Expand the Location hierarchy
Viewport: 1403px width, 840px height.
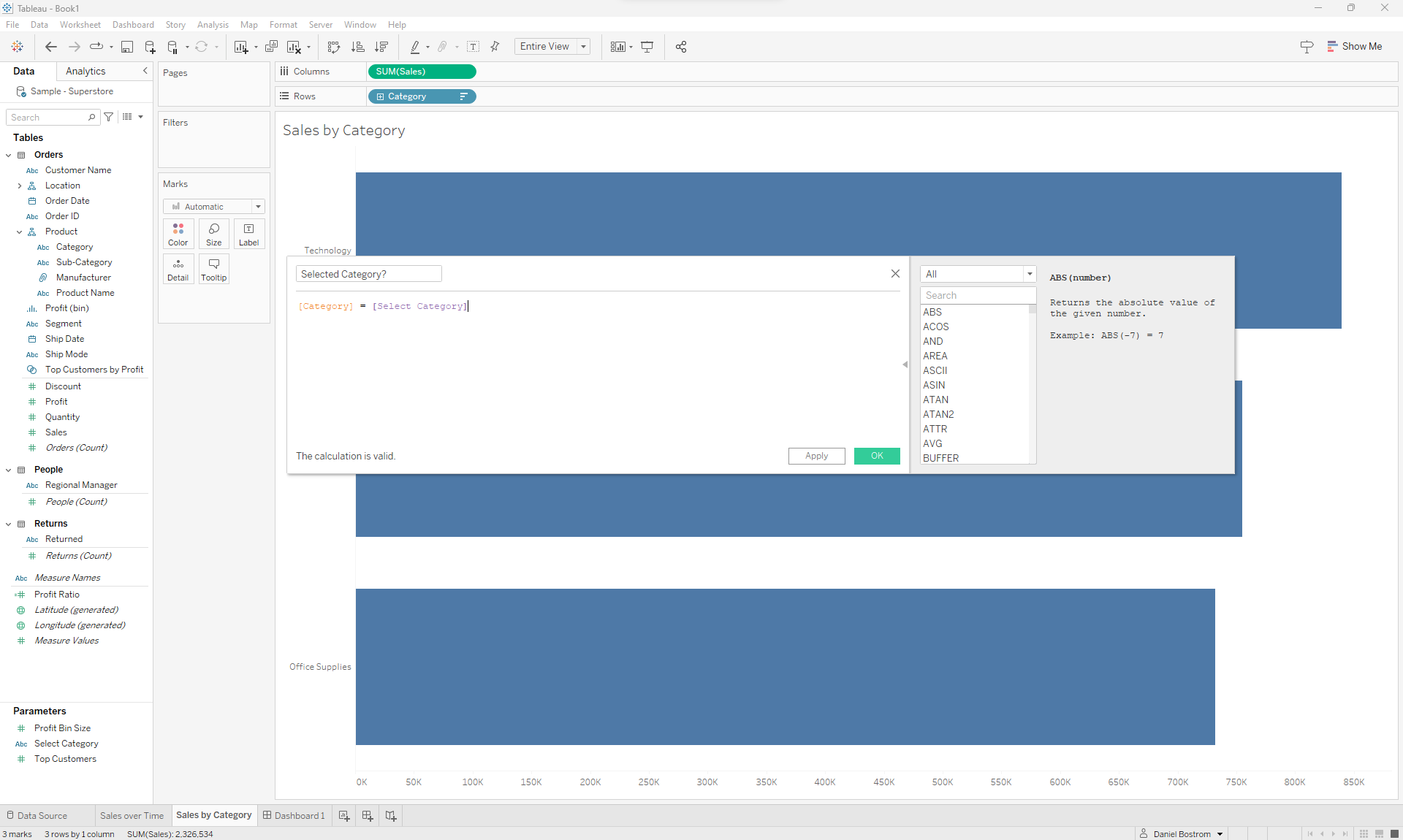(20, 186)
